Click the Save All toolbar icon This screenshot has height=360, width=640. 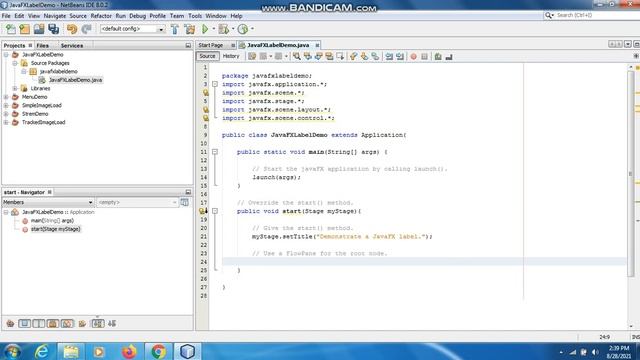(x=53, y=29)
